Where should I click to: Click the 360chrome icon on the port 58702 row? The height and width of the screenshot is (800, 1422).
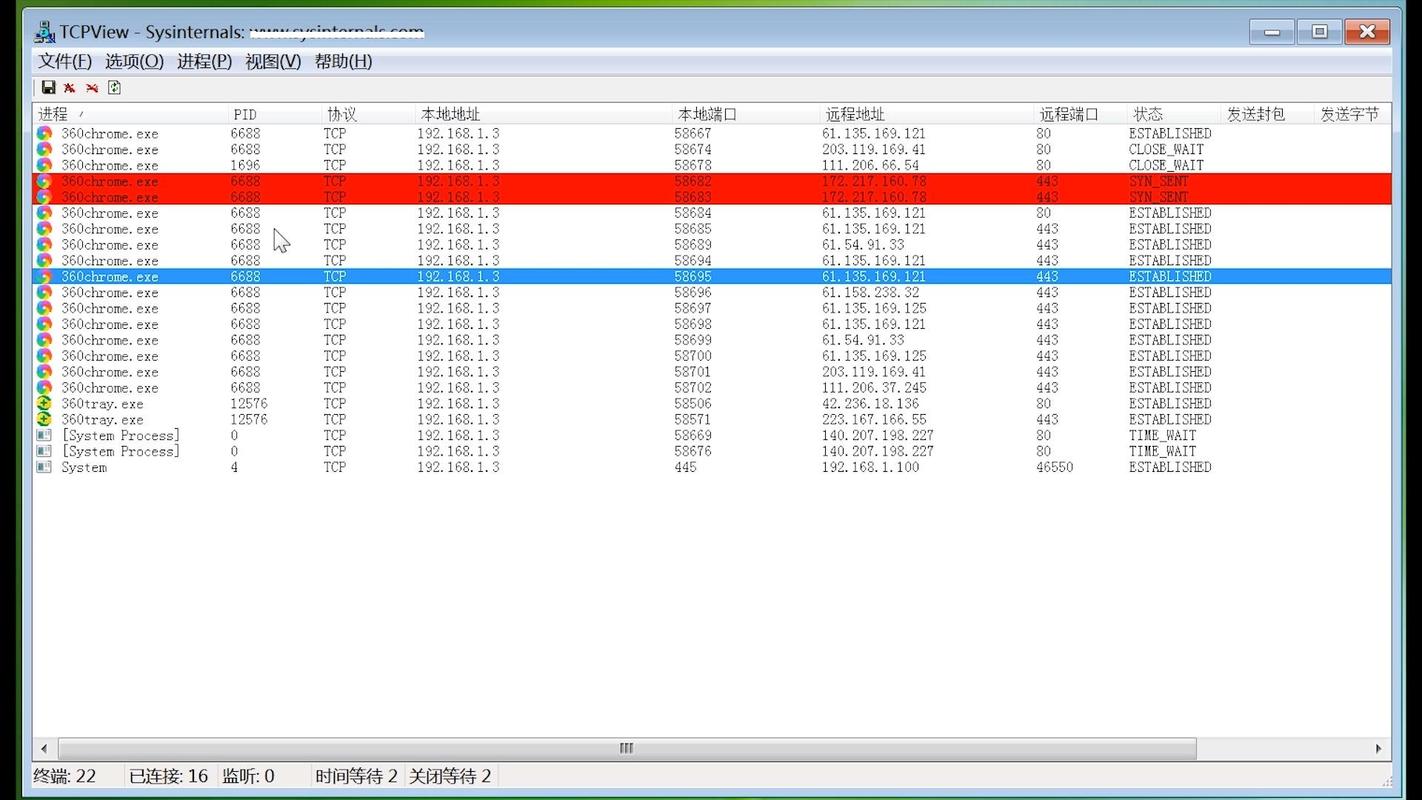[44, 388]
